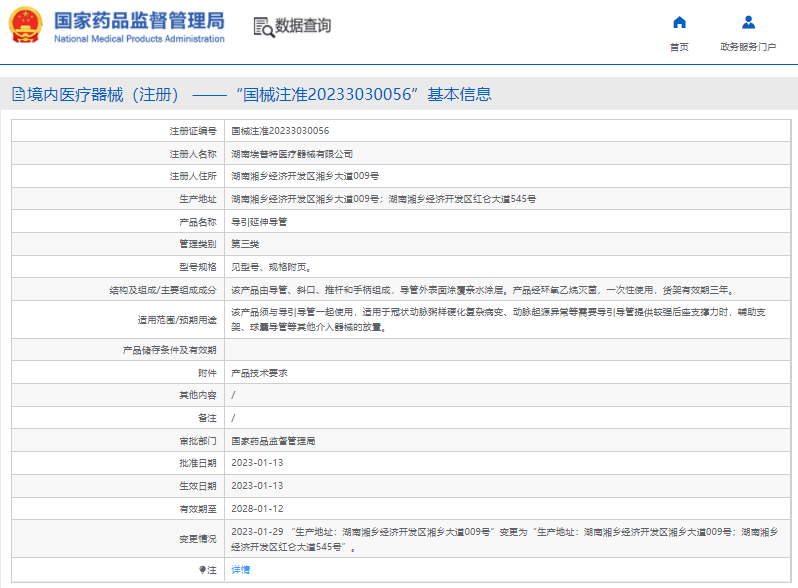Click effective date value in 生效日期 row

257,486
